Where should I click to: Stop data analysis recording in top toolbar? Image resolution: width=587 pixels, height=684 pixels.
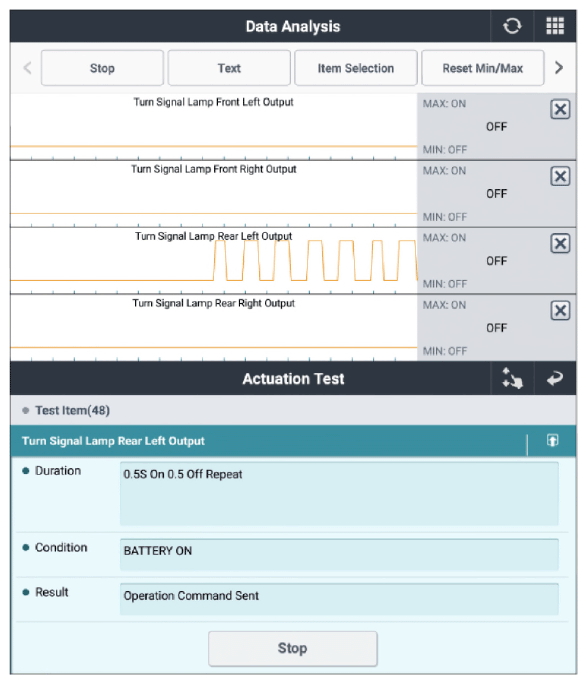click(x=102, y=68)
